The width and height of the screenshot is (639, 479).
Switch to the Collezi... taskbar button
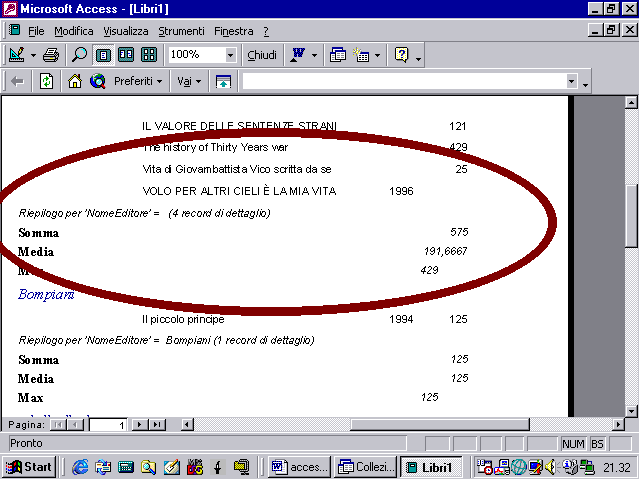pos(366,467)
